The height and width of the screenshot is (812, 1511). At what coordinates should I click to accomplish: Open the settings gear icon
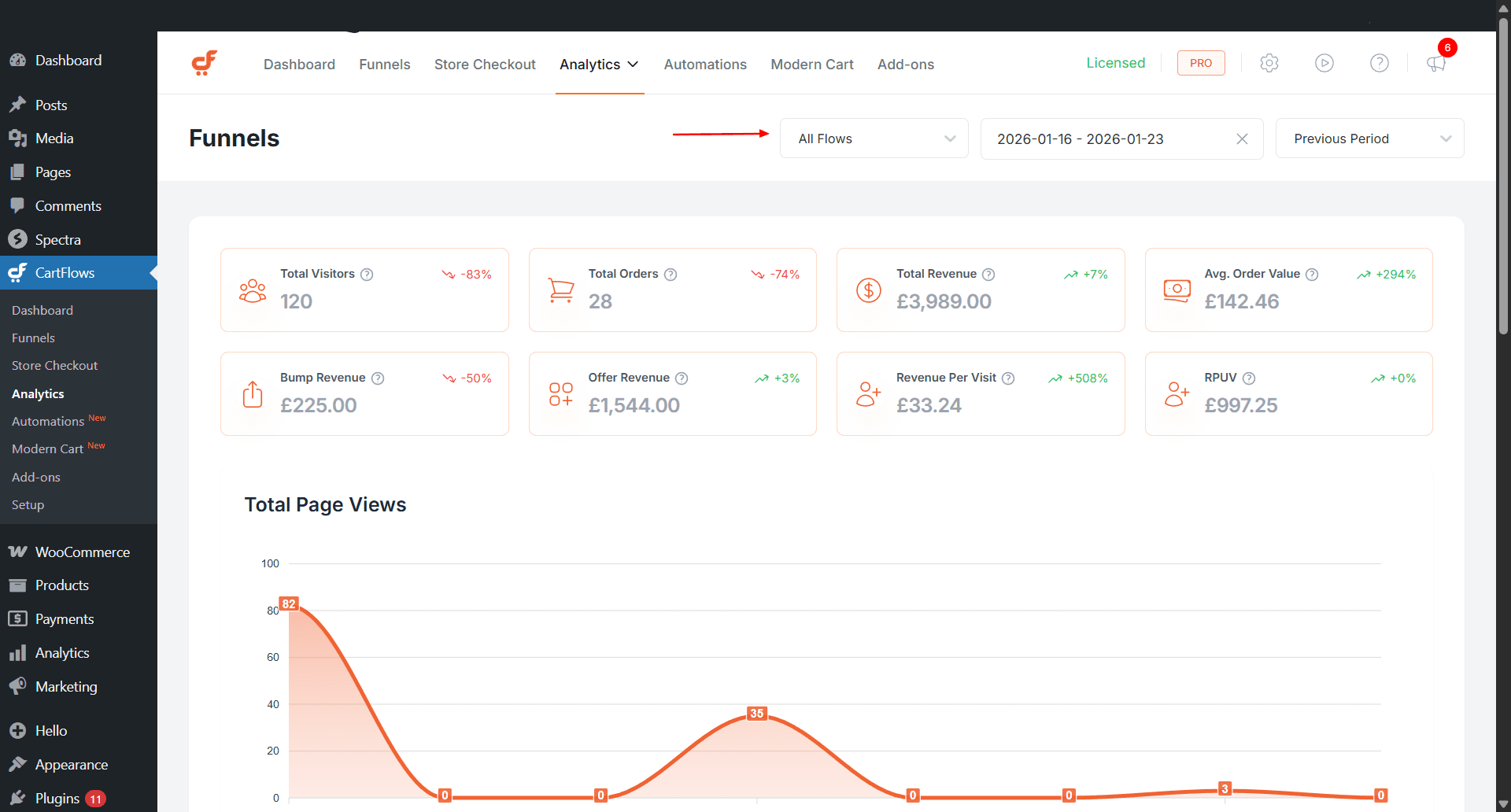click(x=1269, y=63)
